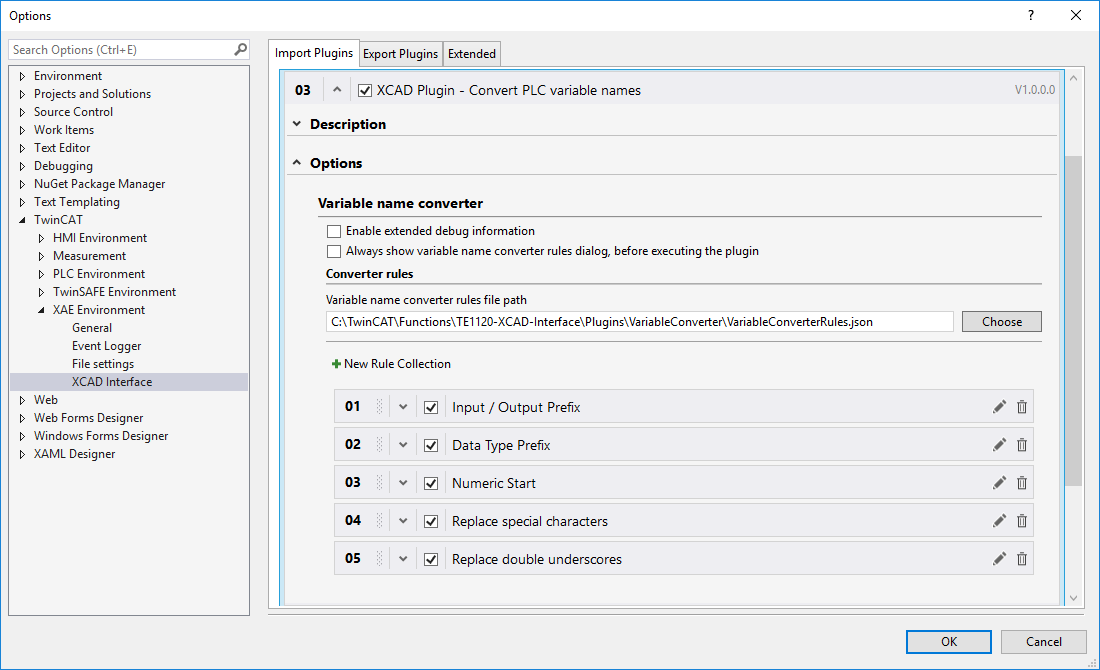Select Event Logger in the tree

click(x=107, y=346)
